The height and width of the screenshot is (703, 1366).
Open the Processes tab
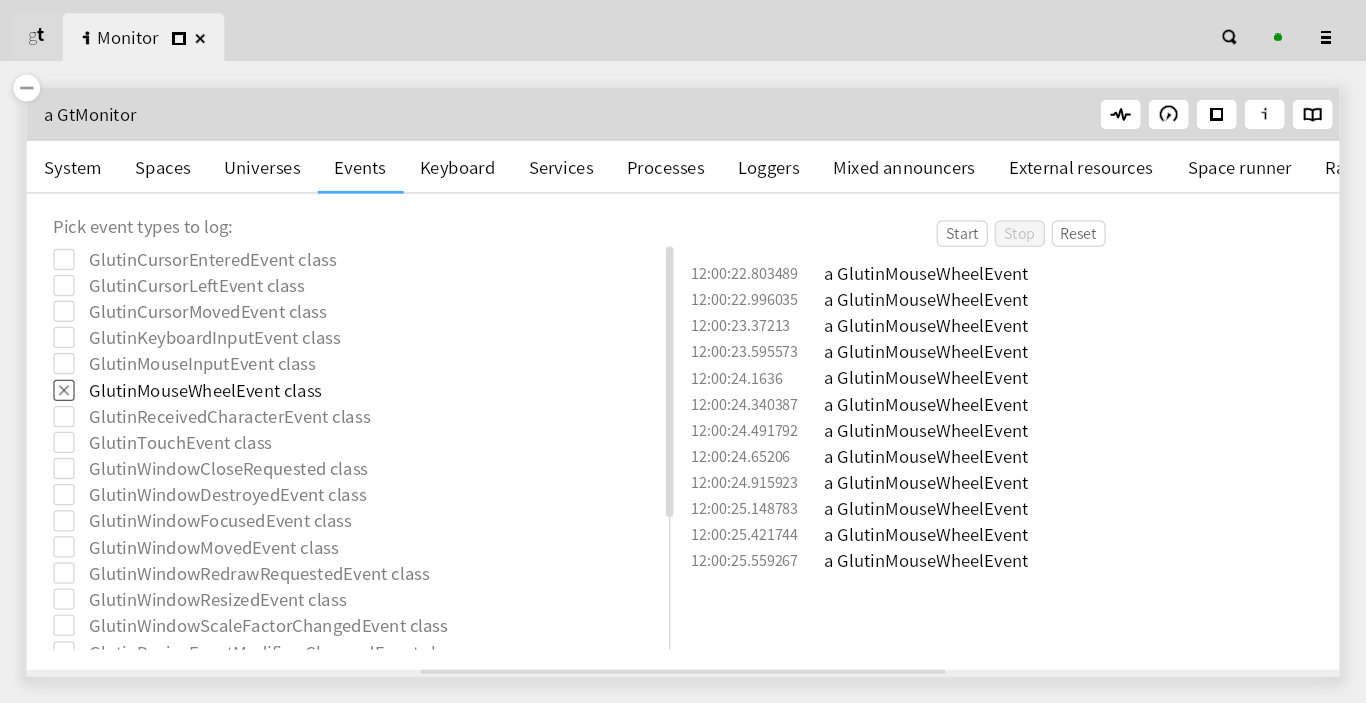pos(665,167)
